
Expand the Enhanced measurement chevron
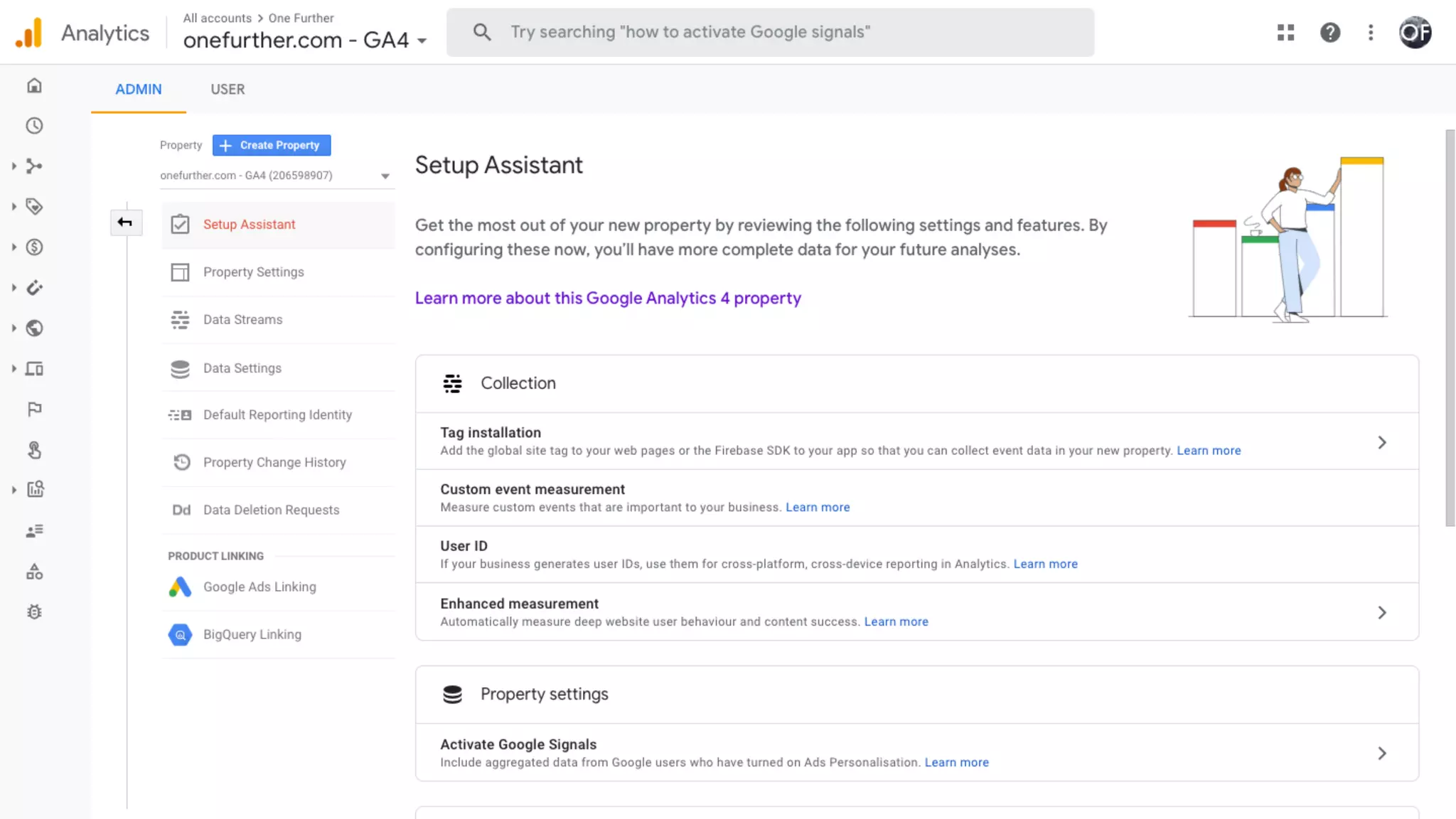[x=1381, y=612]
